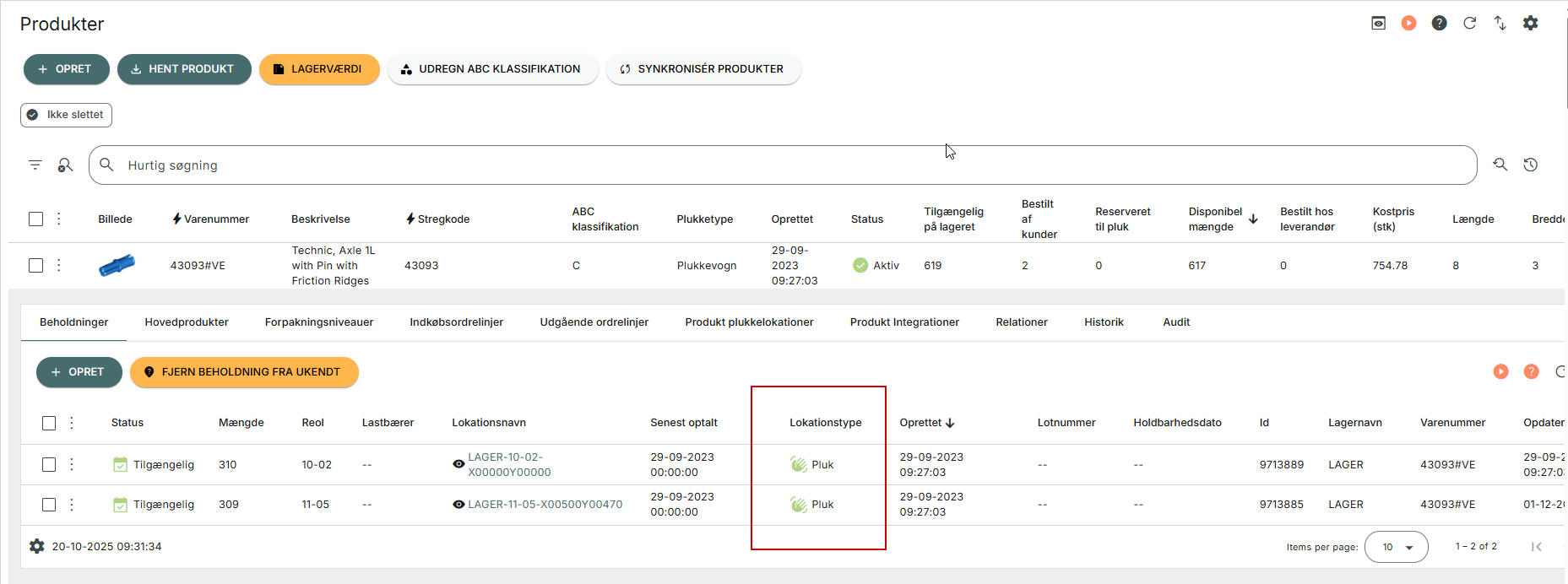The width and height of the screenshot is (1568, 584).
Task: Play the top-right orange video guide icon
Action: click(x=1408, y=23)
